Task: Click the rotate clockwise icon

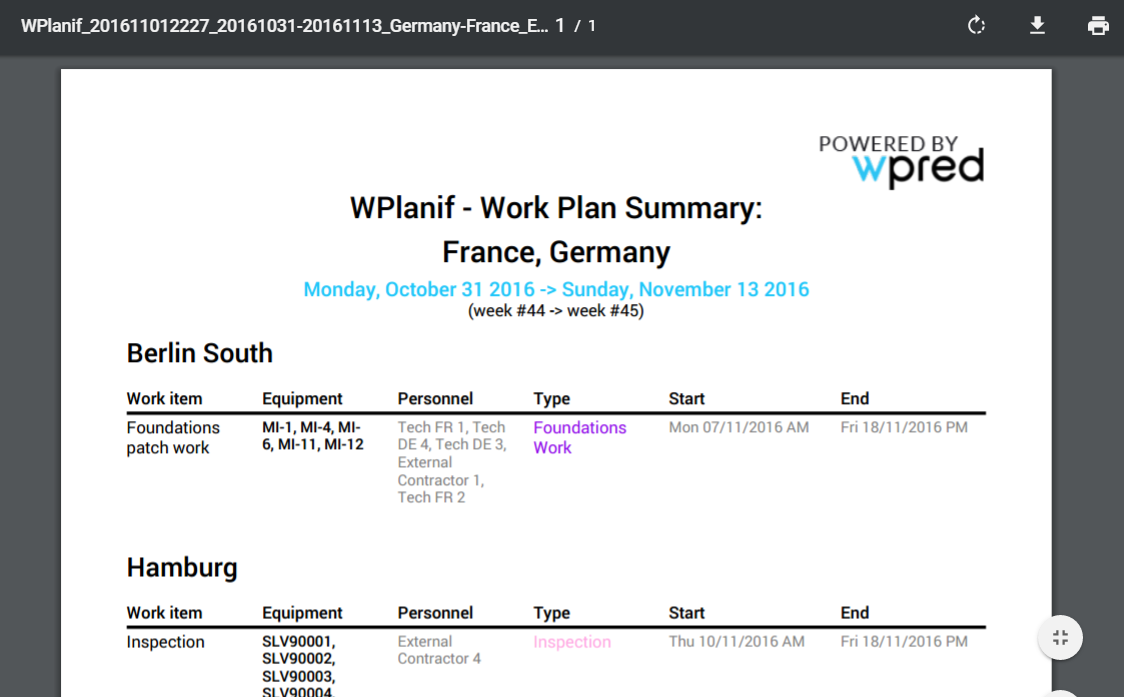Action: pos(977,26)
